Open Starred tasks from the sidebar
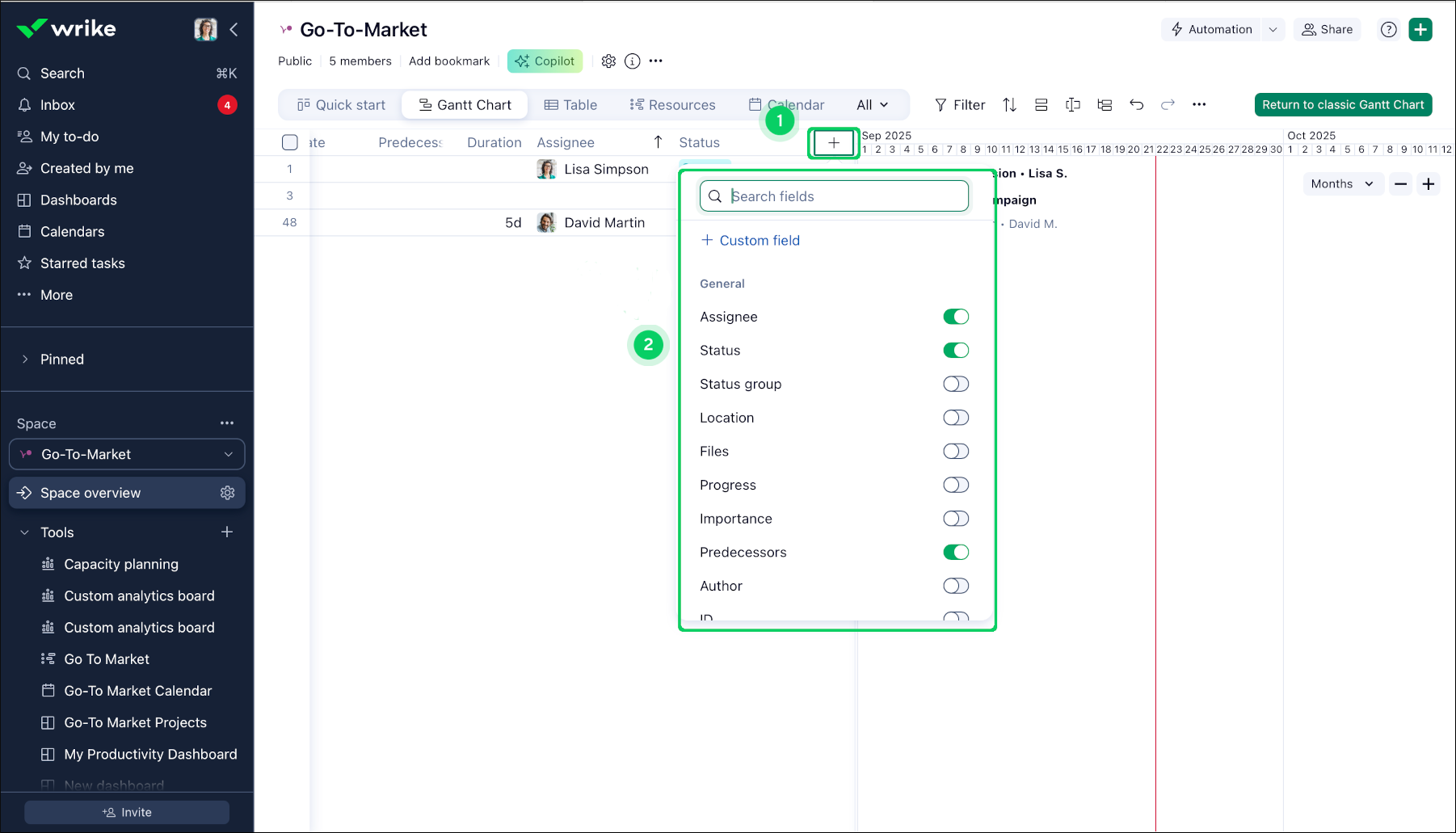 pyautogui.click(x=82, y=263)
